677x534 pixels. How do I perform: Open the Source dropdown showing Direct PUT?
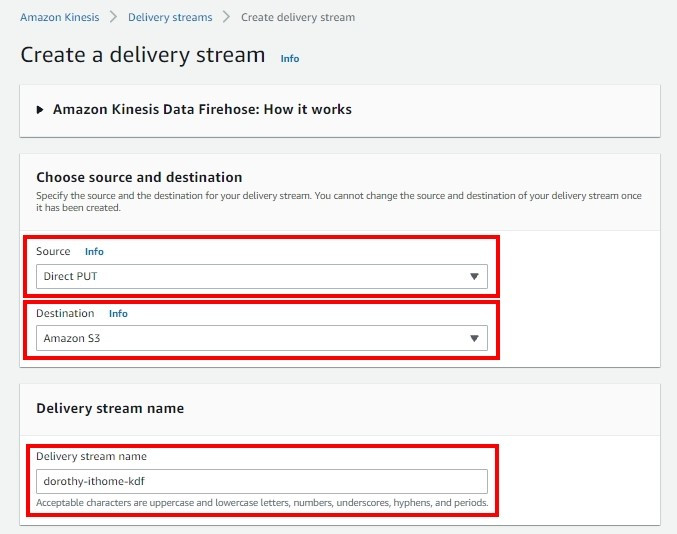(262, 276)
